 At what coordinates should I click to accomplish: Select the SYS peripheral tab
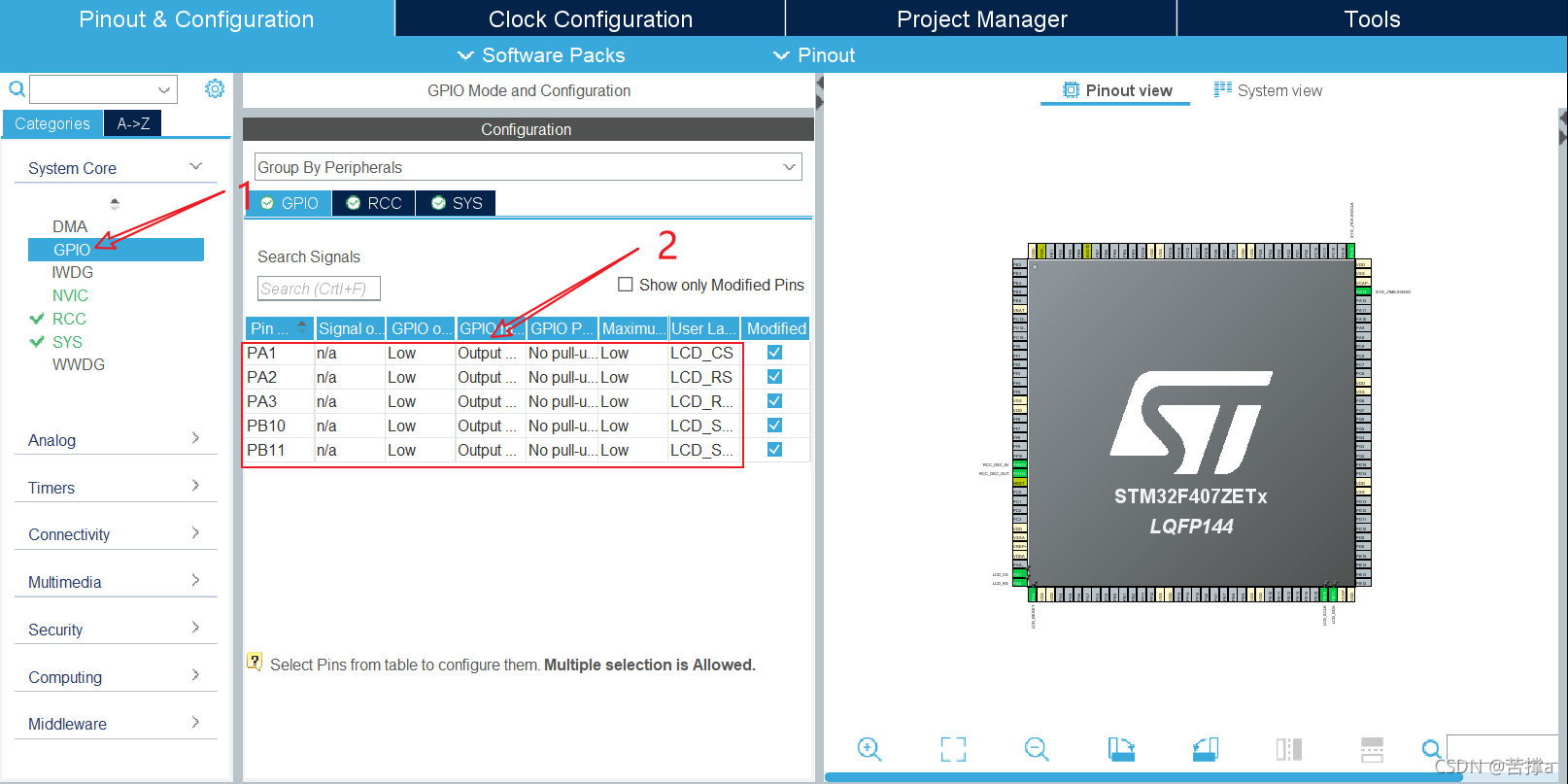(x=457, y=203)
